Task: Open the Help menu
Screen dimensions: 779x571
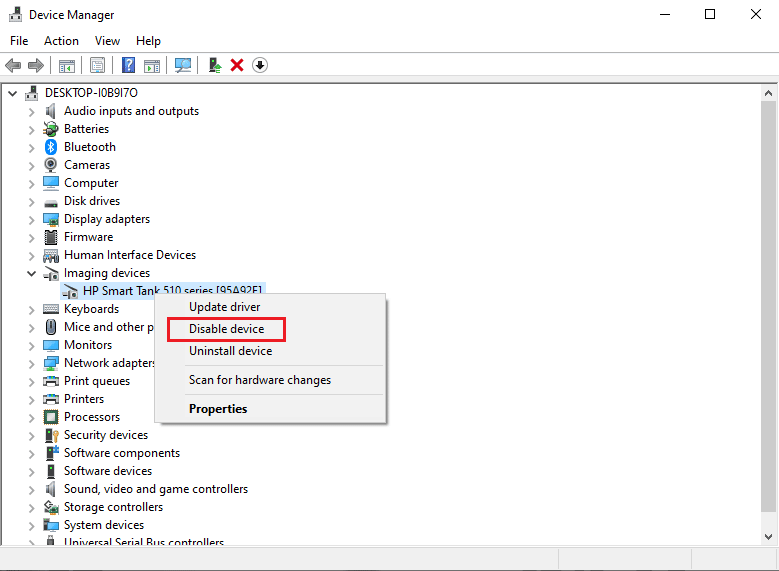Action: (x=148, y=41)
